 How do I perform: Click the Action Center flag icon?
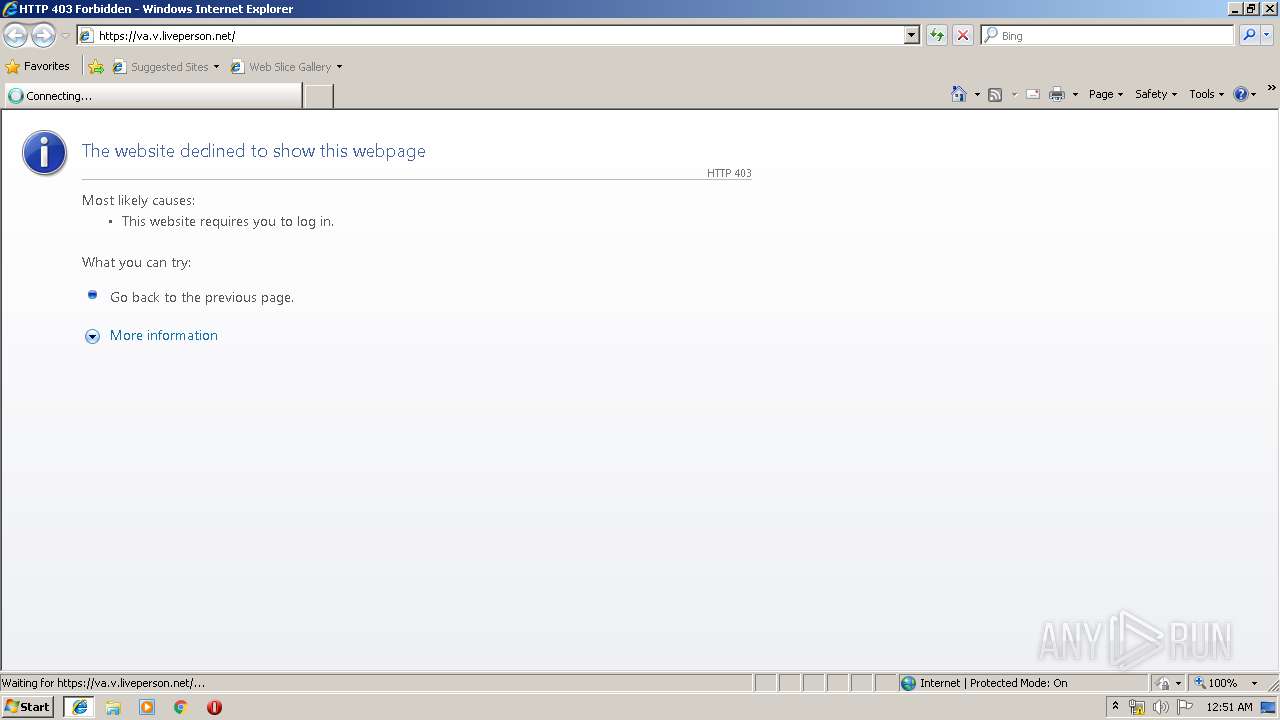click(1185, 707)
